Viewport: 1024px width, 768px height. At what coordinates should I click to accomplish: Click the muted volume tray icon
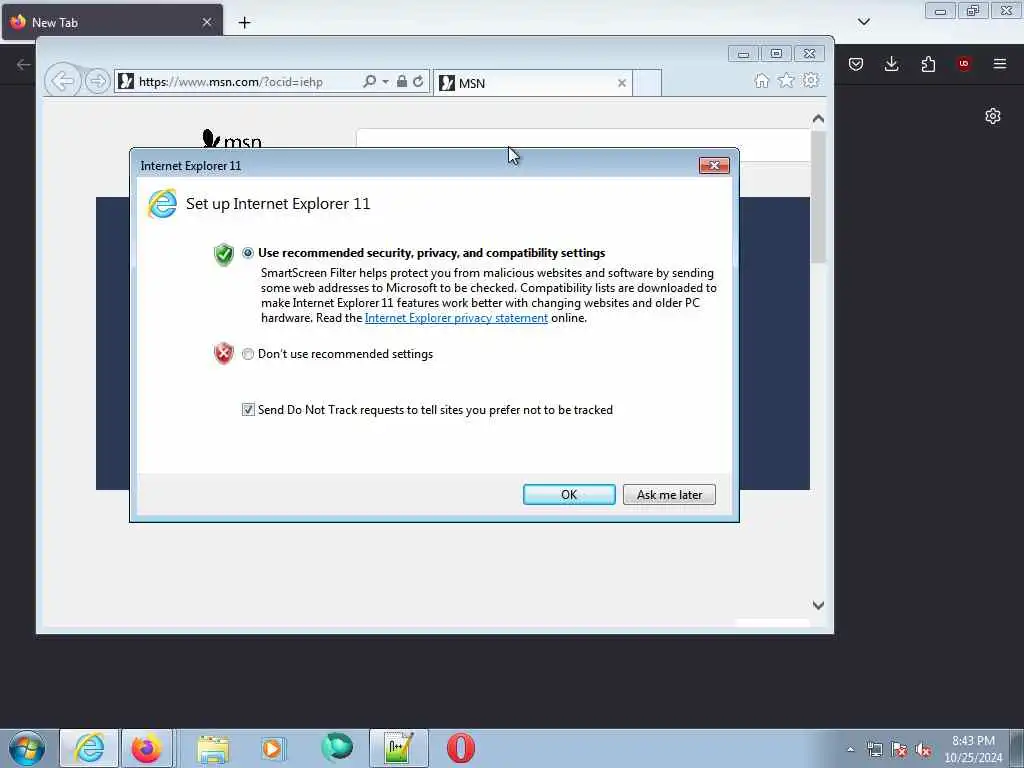[x=923, y=750]
